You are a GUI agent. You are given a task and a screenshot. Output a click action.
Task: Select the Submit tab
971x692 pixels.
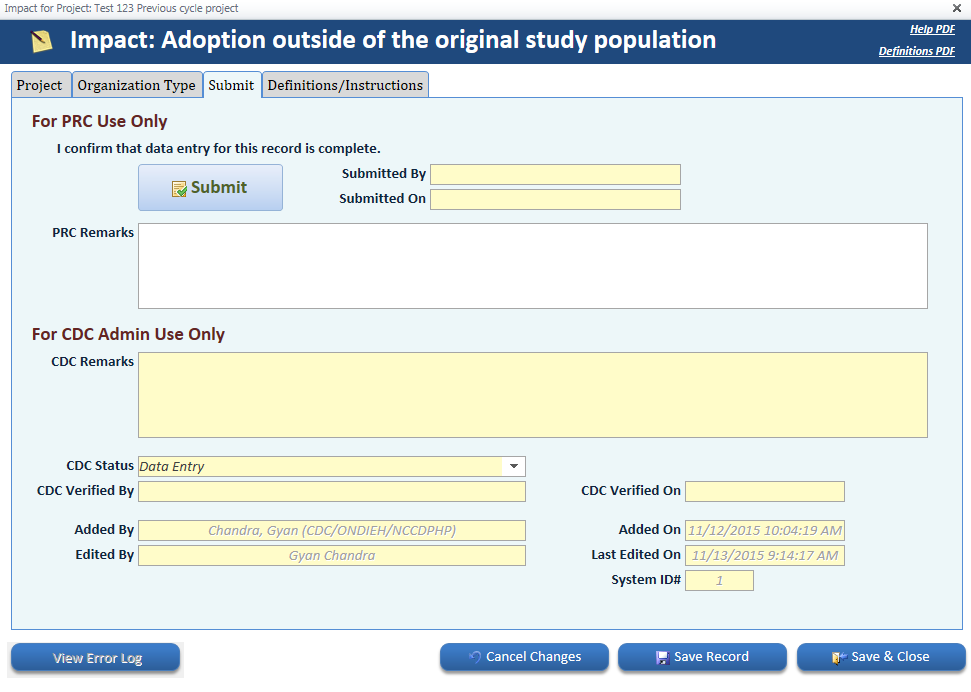pos(231,85)
